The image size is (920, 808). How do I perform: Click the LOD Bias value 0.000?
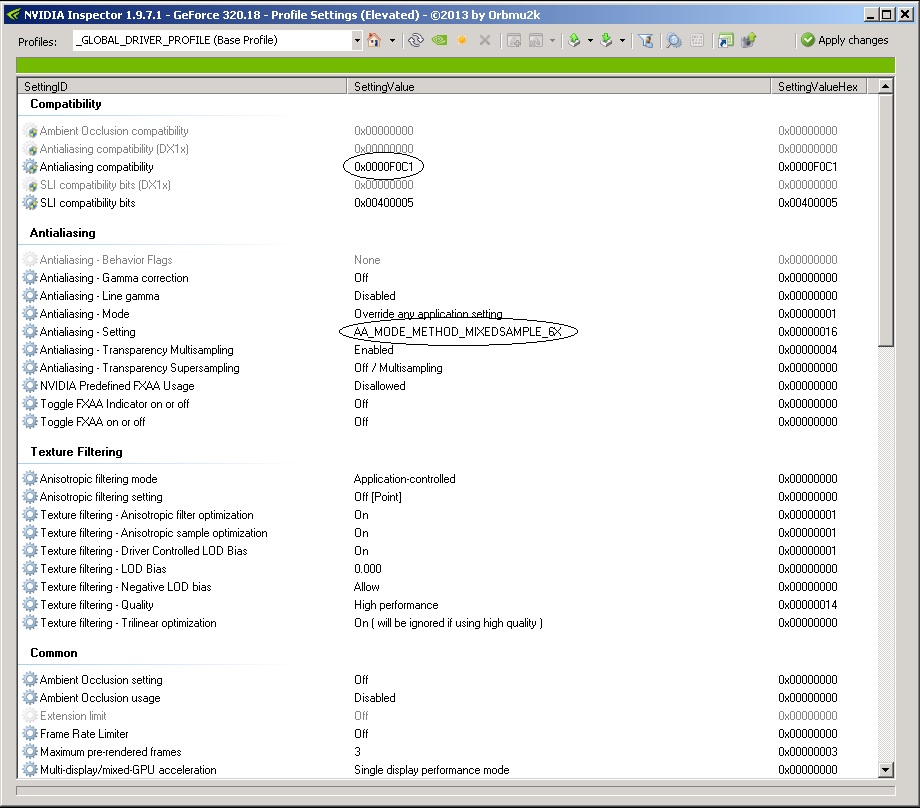coord(368,569)
